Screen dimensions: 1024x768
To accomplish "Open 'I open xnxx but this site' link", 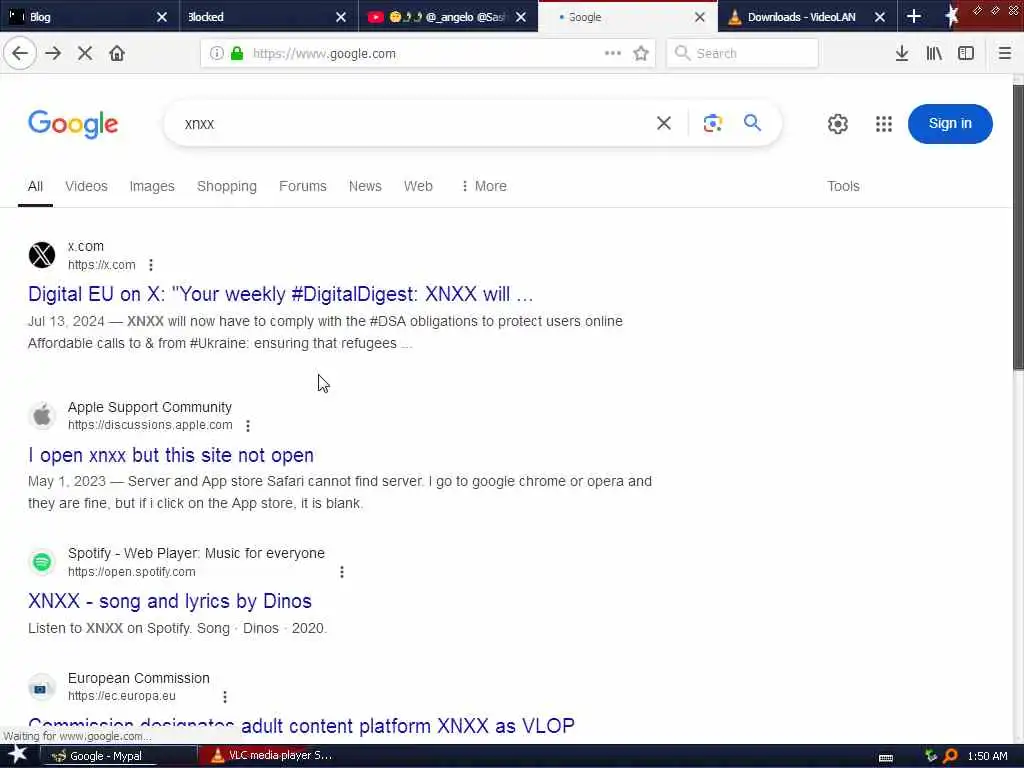I will pos(170,455).
